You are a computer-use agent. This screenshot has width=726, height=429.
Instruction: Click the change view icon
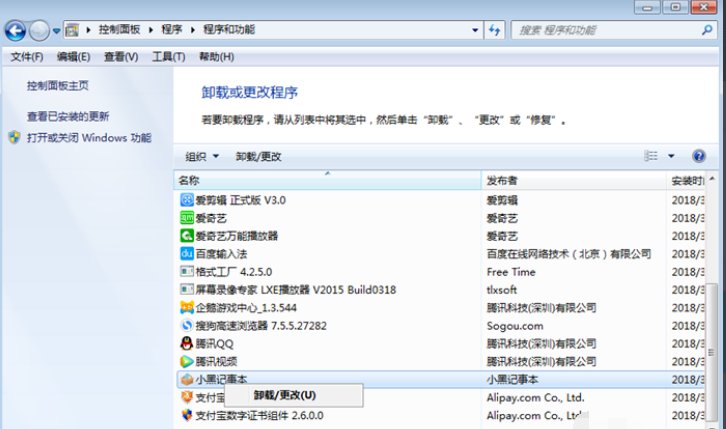pos(651,156)
